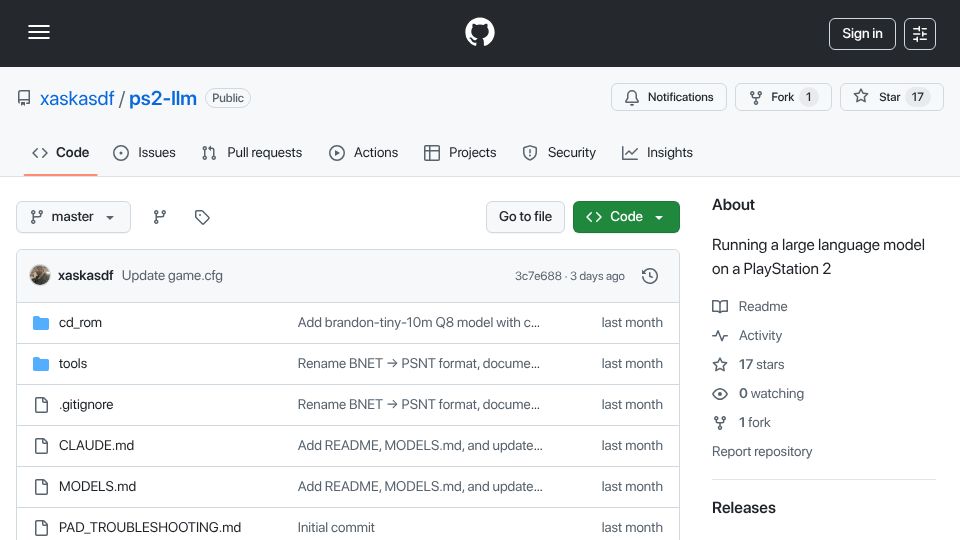Open the 0 watching link
The width and height of the screenshot is (960, 540).
771,394
